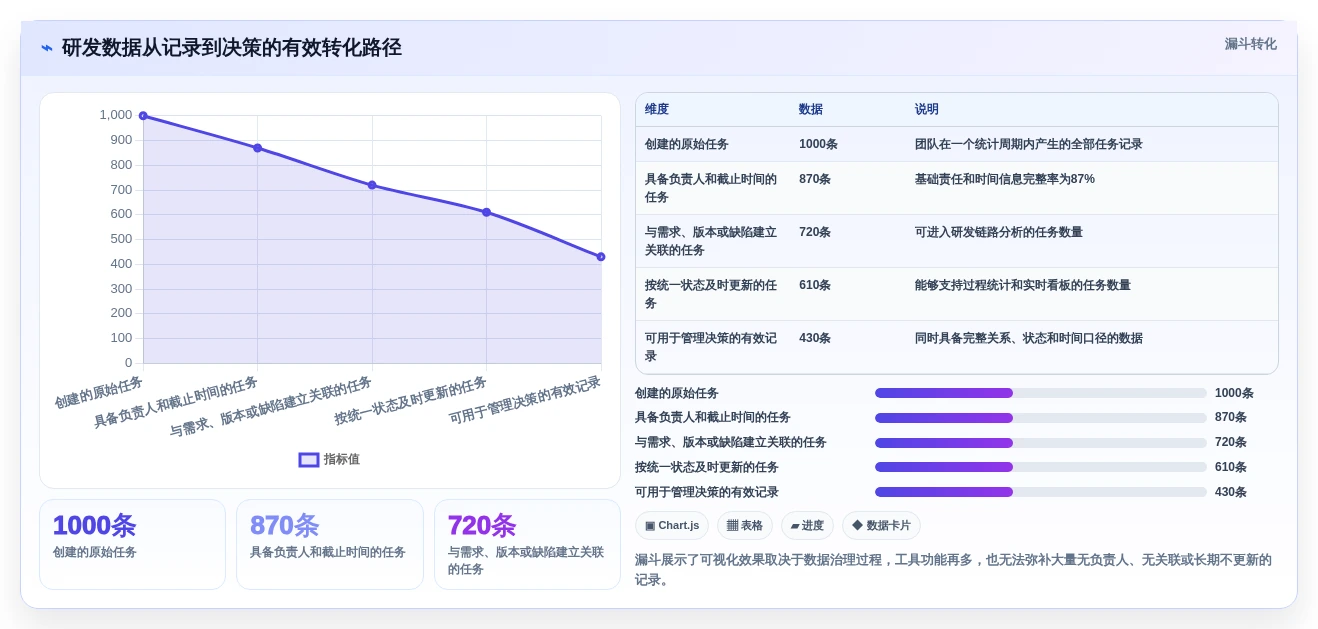Select the 870条 stat card
This screenshot has height=629, width=1318.
tap(330, 544)
